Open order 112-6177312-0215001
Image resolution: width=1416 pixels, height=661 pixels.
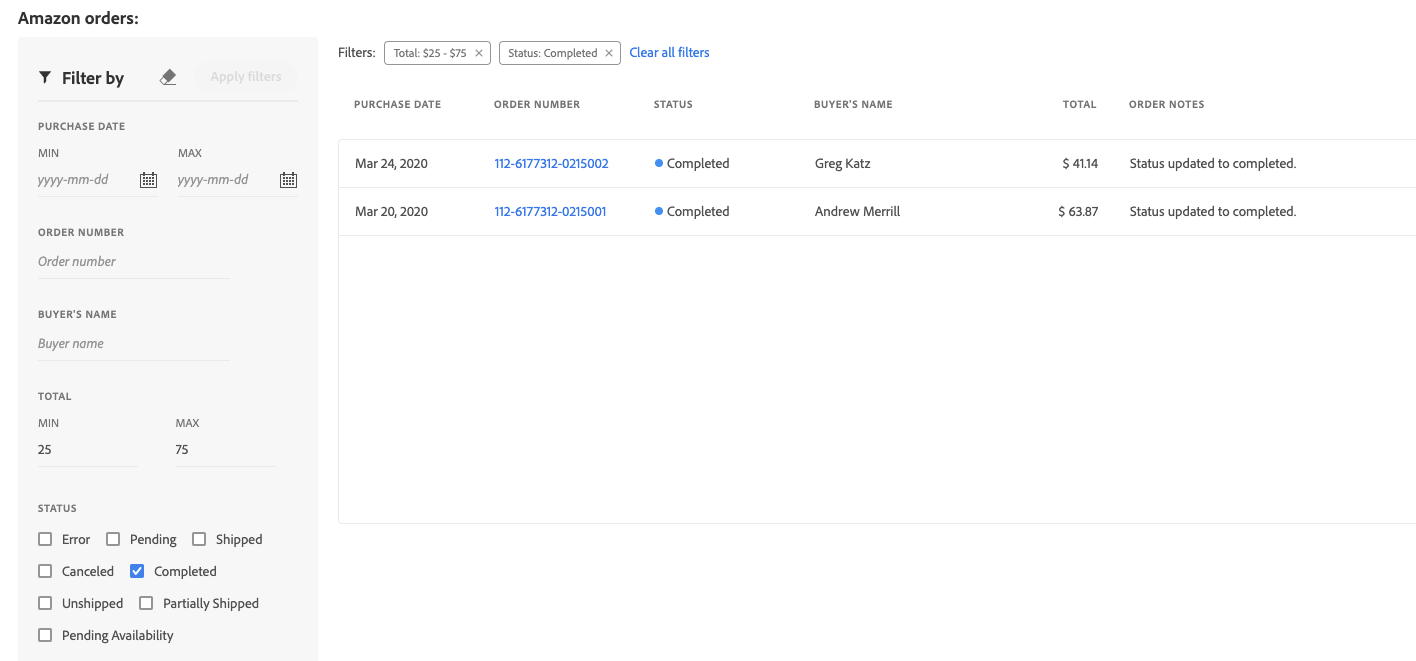point(550,211)
